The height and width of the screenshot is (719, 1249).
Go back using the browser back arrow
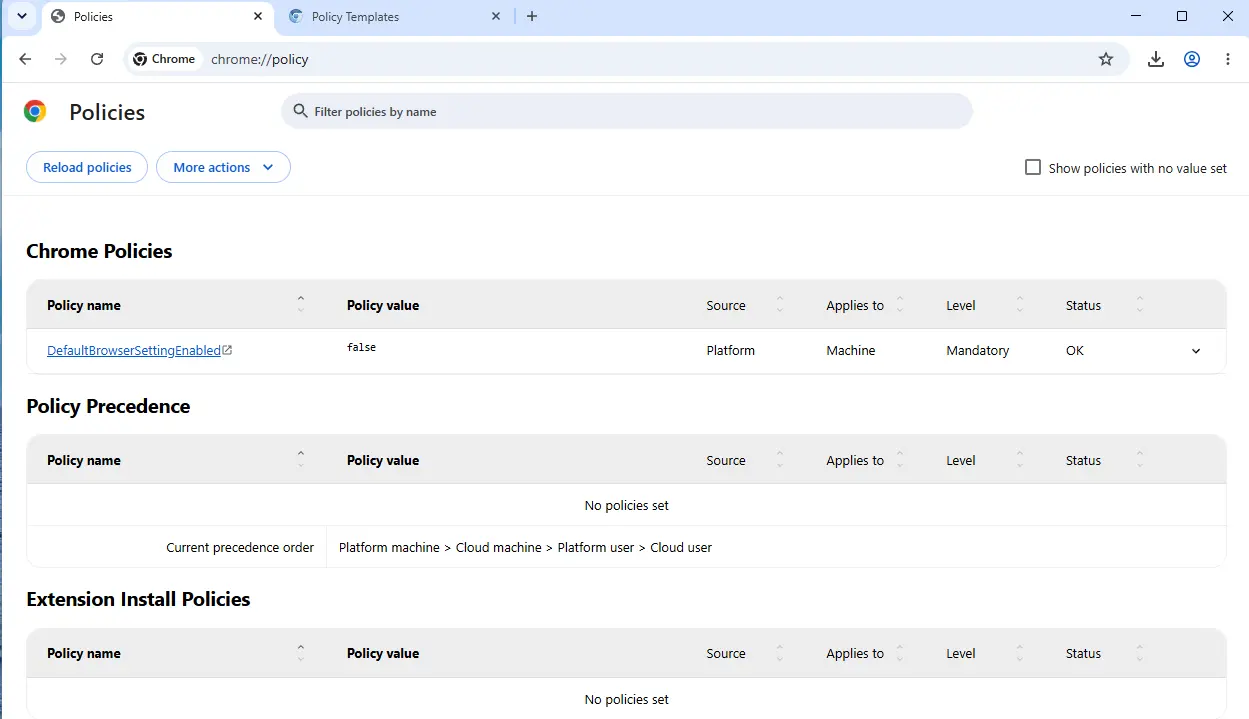pyautogui.click(x=25, y=59)
